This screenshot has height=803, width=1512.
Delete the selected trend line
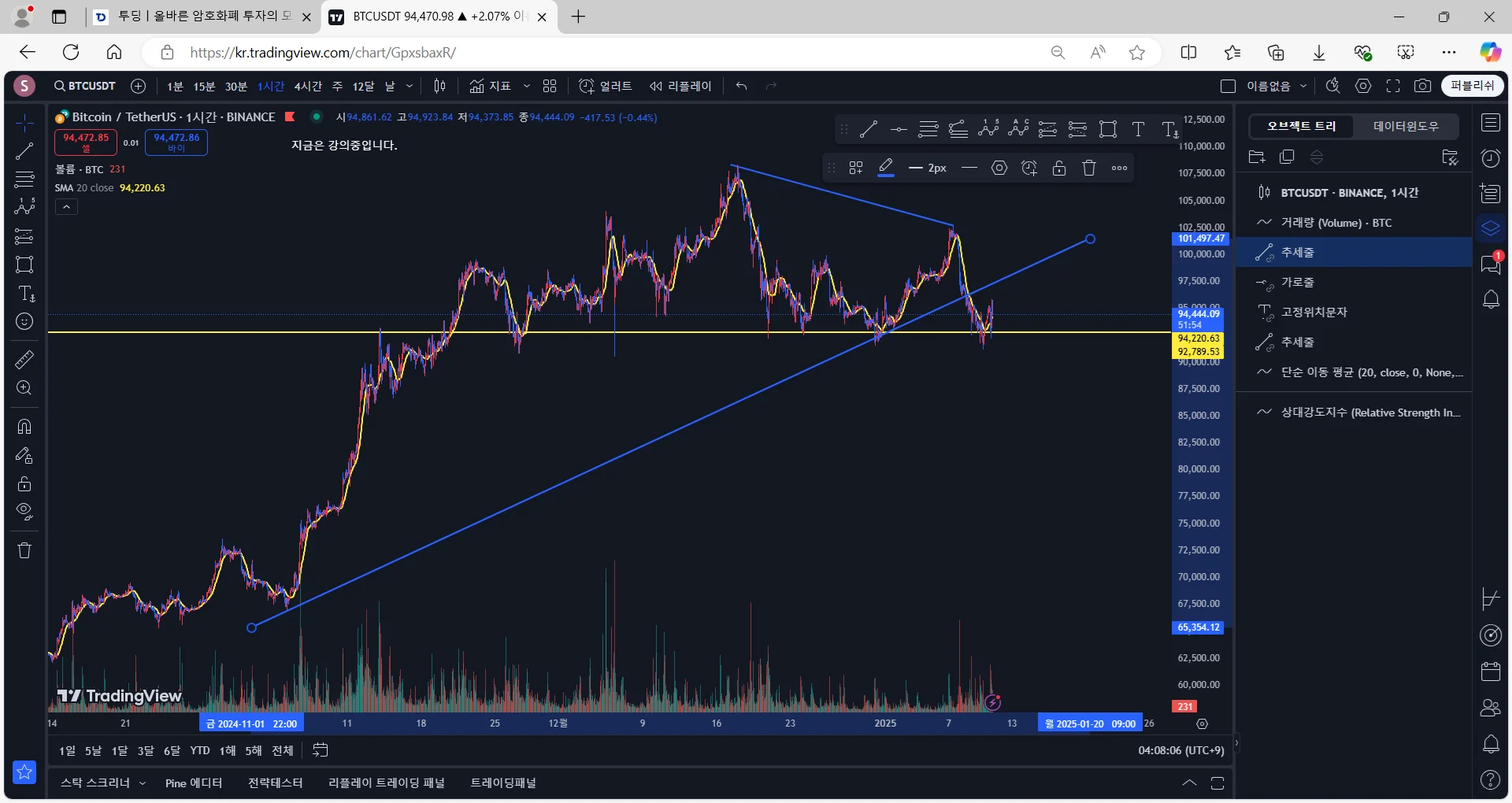point(1089,168)
